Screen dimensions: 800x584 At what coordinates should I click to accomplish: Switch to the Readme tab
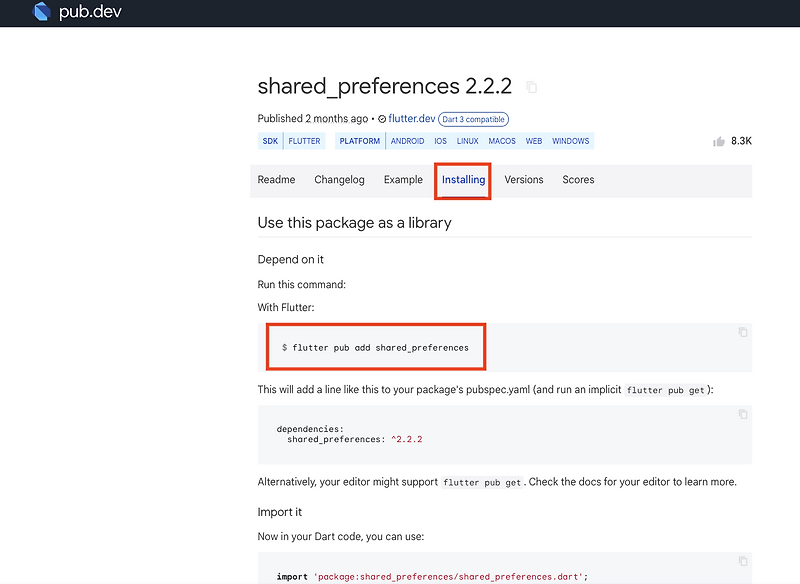pos(276,180)
